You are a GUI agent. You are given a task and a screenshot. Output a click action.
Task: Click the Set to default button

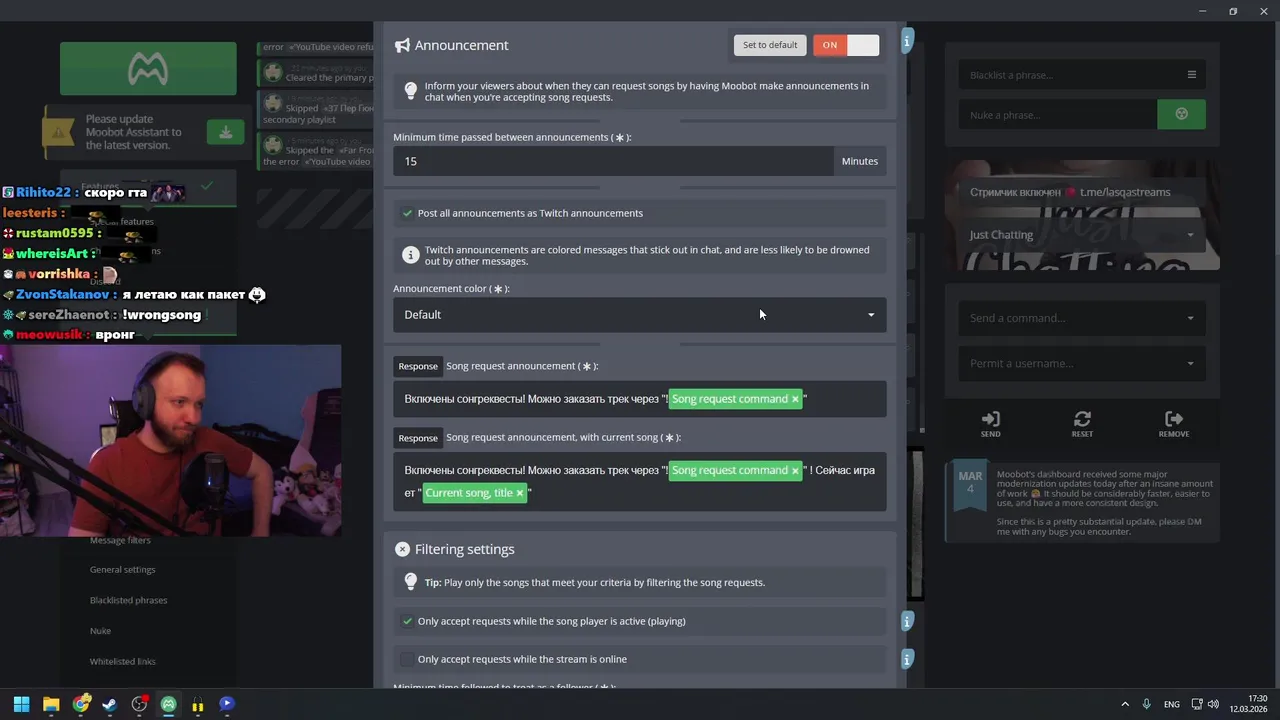[x=770, y=45]
